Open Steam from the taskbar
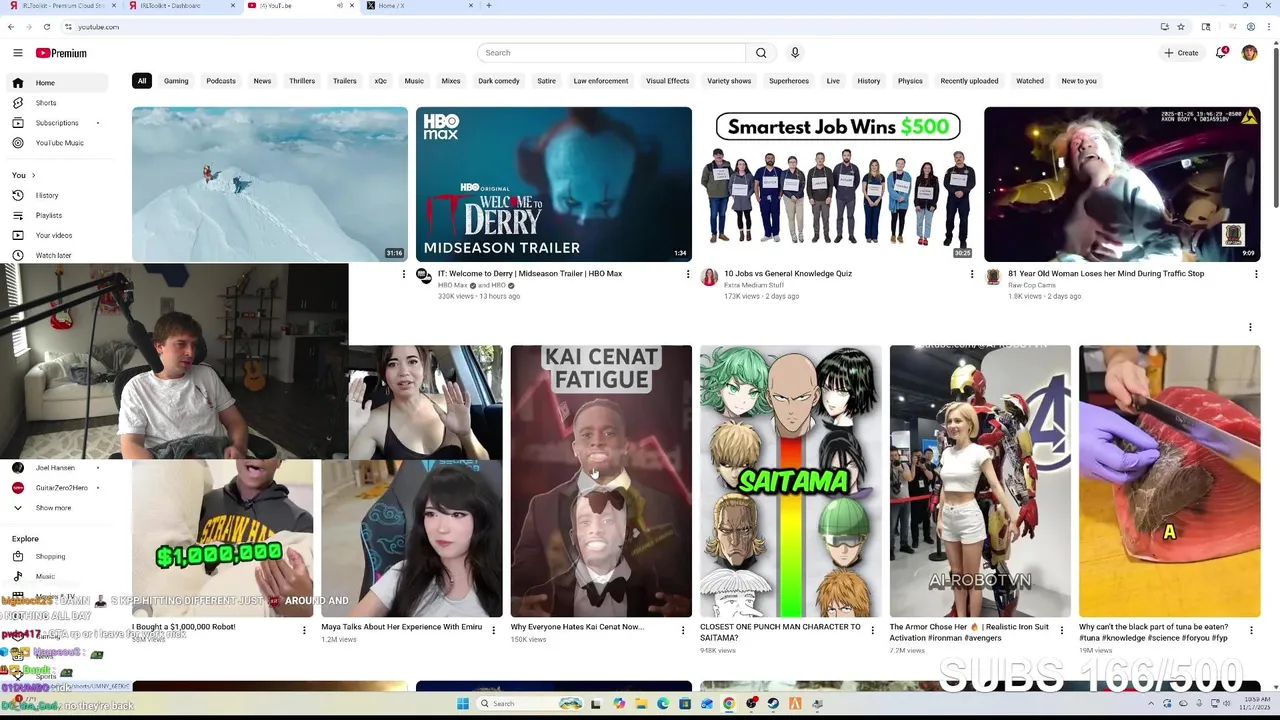This screenshot has height=720, width=1280. click(x=773, y=703)
